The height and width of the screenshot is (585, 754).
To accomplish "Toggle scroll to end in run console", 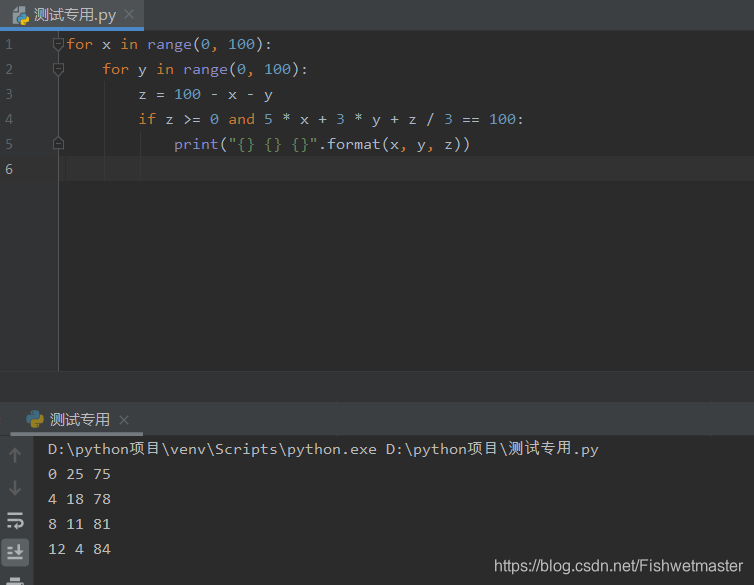I will point(15,552).
